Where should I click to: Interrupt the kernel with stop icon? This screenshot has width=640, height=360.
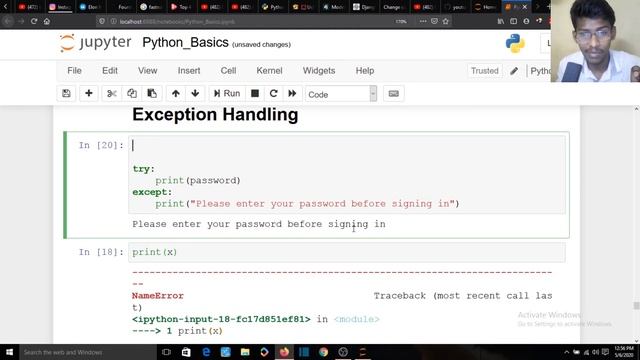point(255,93)
